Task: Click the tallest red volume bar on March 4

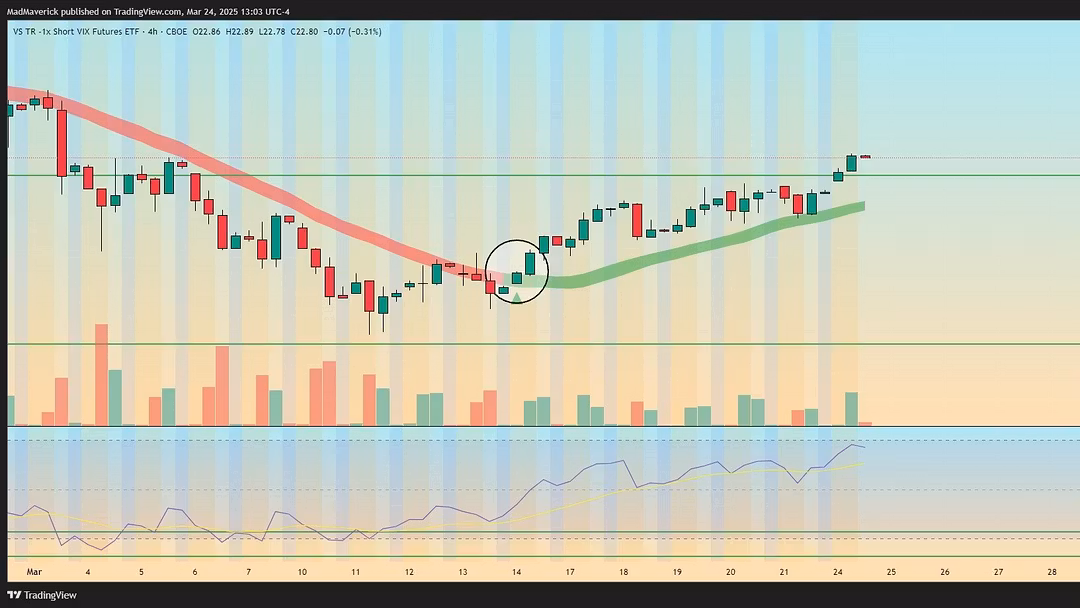Action: (101, 375)
